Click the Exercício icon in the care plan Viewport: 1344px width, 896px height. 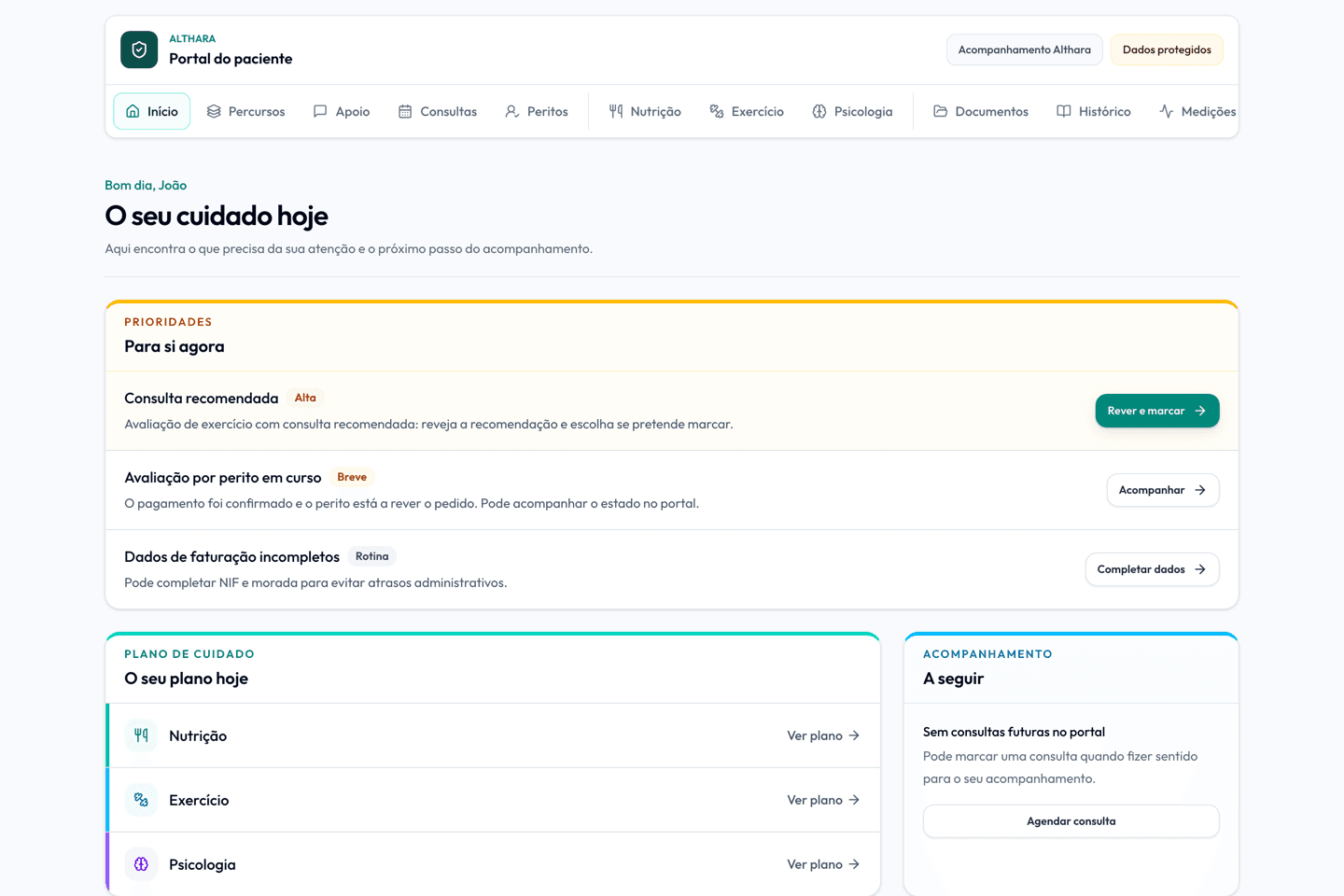point(141,800)
